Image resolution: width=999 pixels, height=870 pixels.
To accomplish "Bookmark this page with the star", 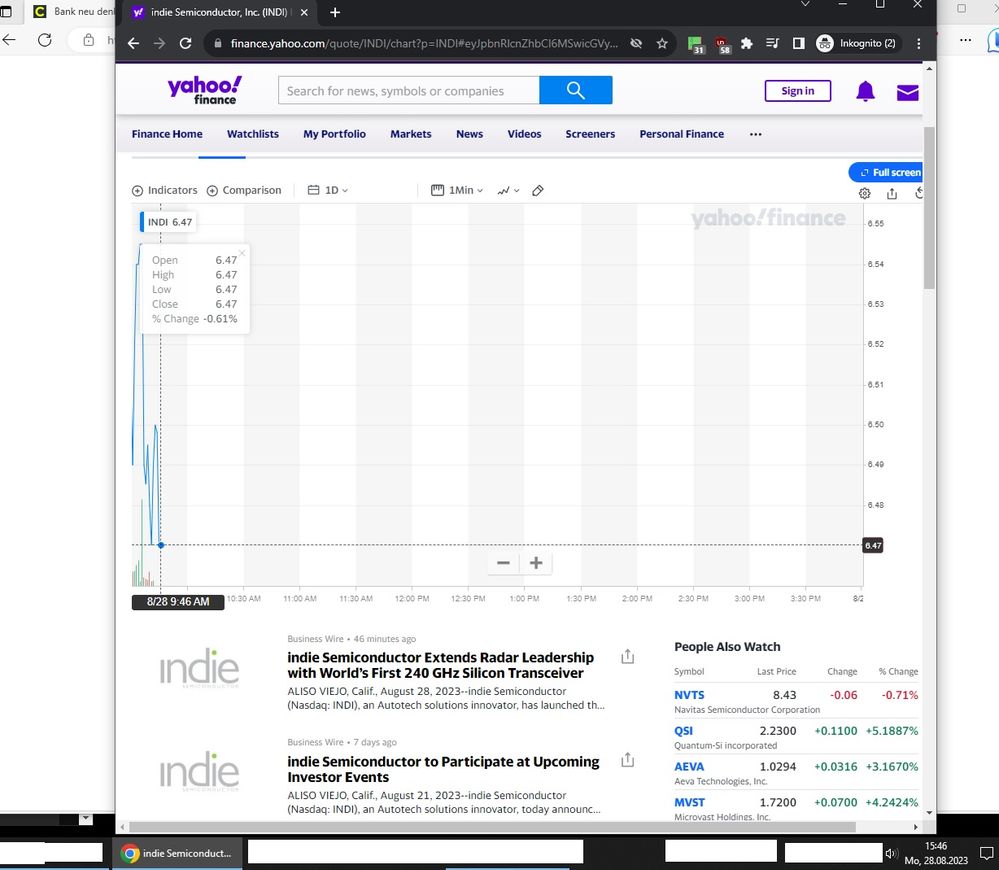I will tap(662, 43).
